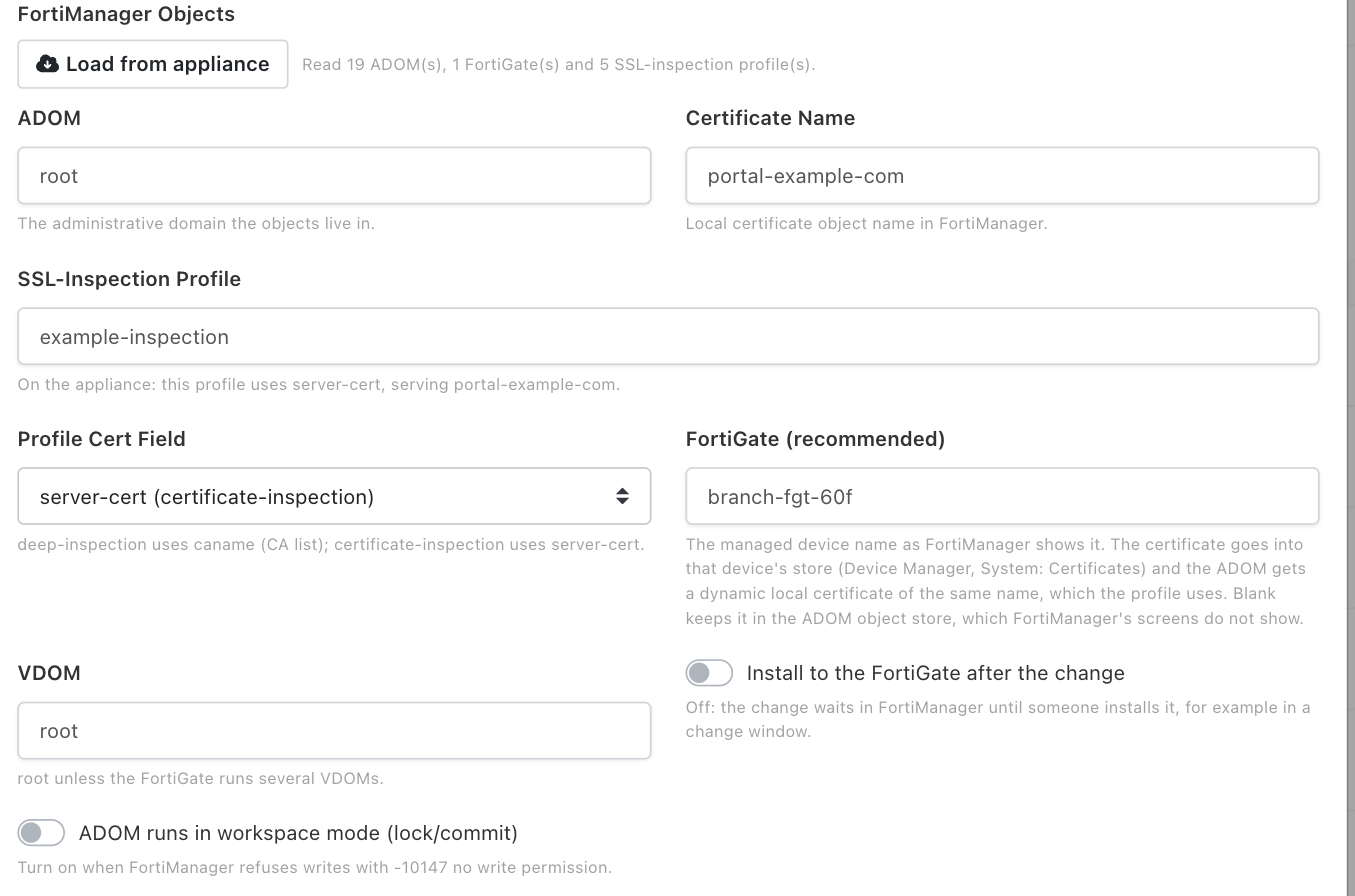
Task: Click the FortiGate field containing branch-fgt-60f
Action: (1002, 496)
